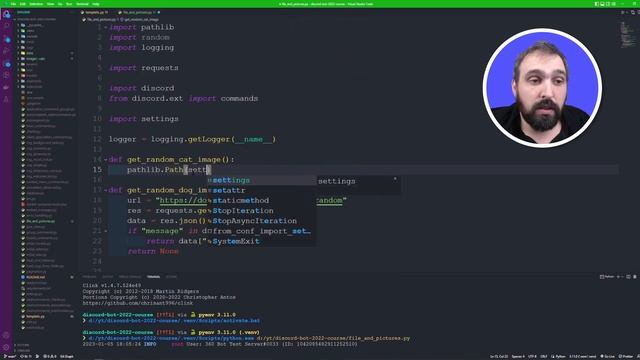Toggle the Panel layout button
640x360 pixels.
tap(602, 4)
